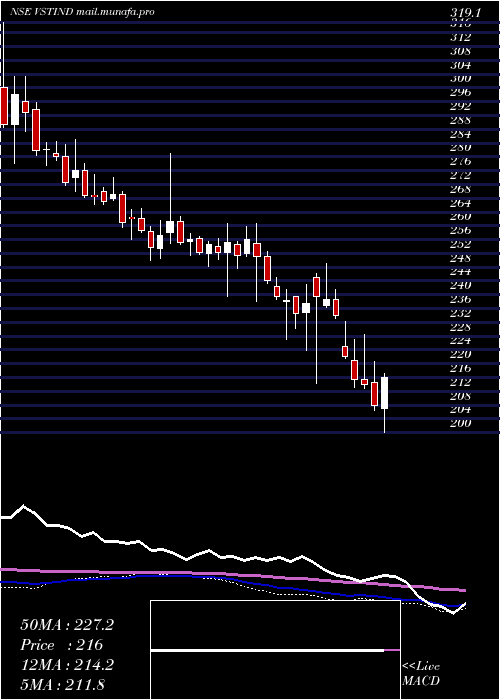The image size is (500, 700).
Task: Click the 319.1 top price label
Action: (466, 13)
